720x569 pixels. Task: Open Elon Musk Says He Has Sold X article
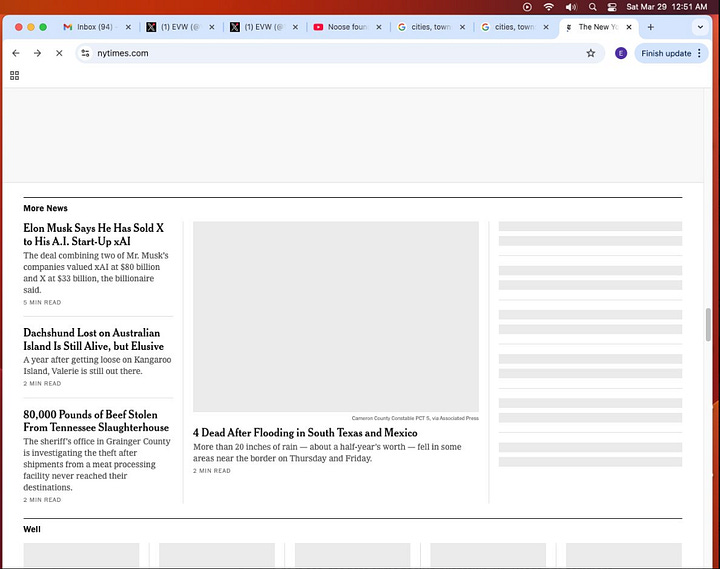pos(94,235)
